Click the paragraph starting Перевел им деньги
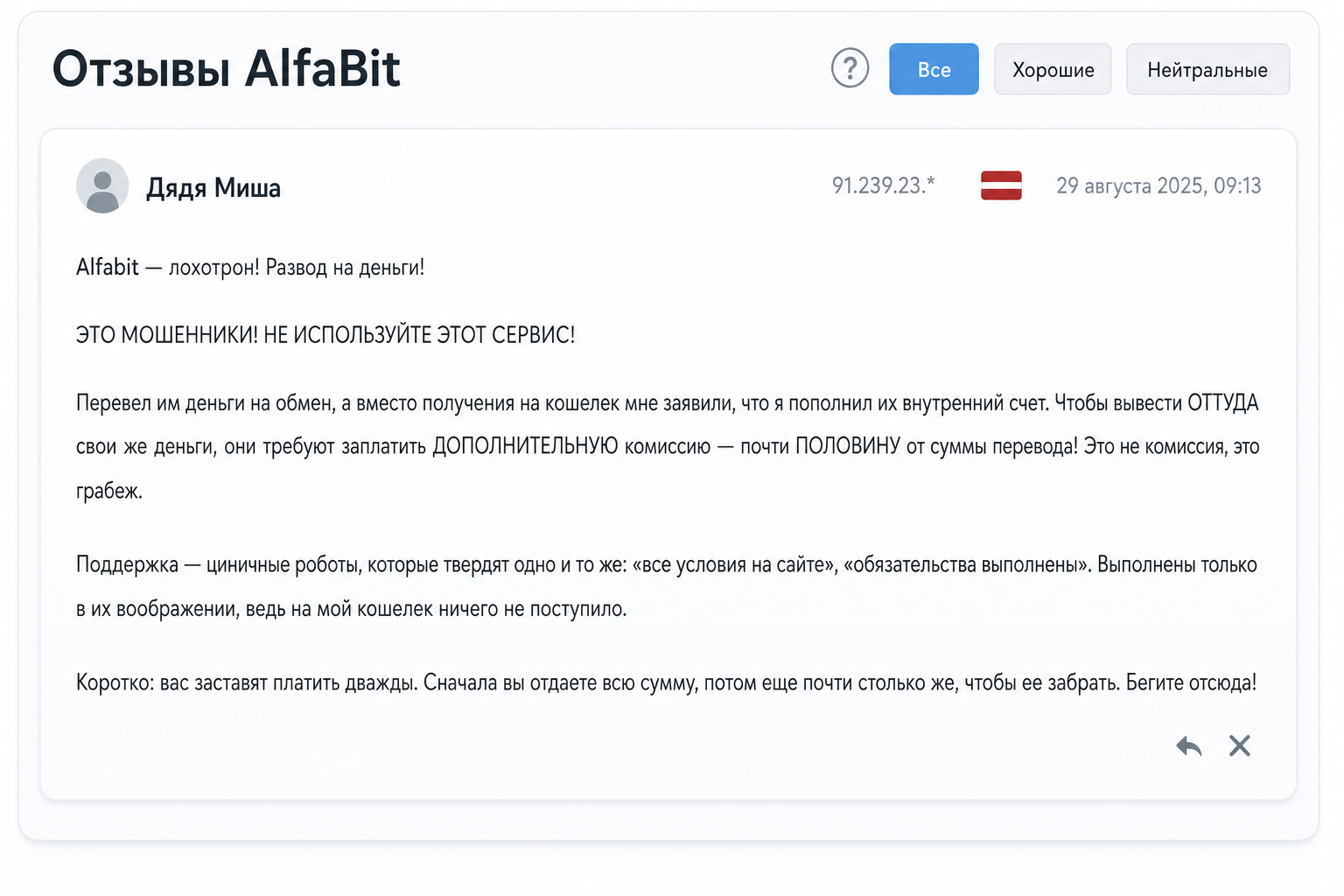The height and width of the screenshot is (896, 1344). tap(668, 447)
